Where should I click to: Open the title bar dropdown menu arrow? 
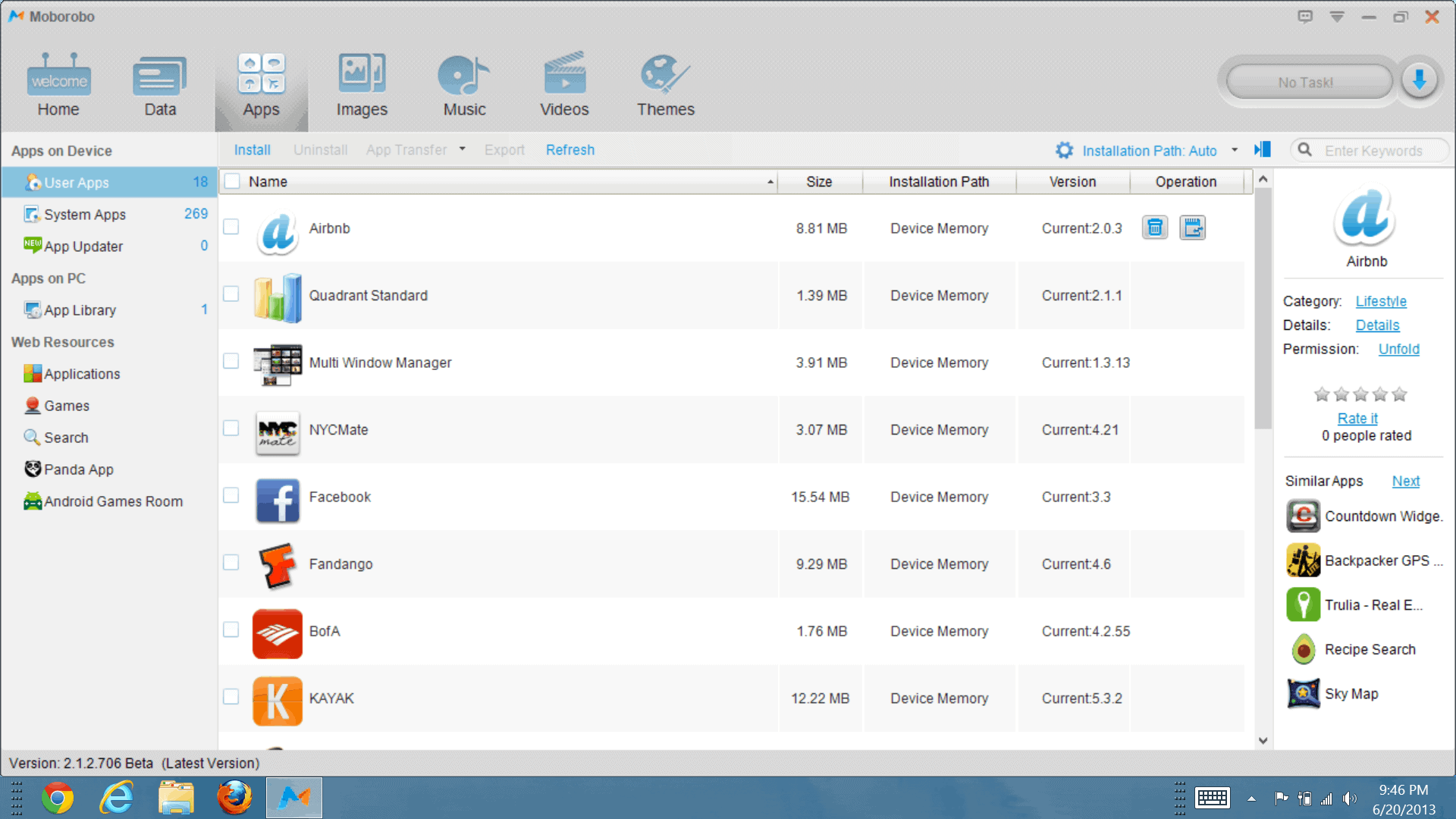1337,17
